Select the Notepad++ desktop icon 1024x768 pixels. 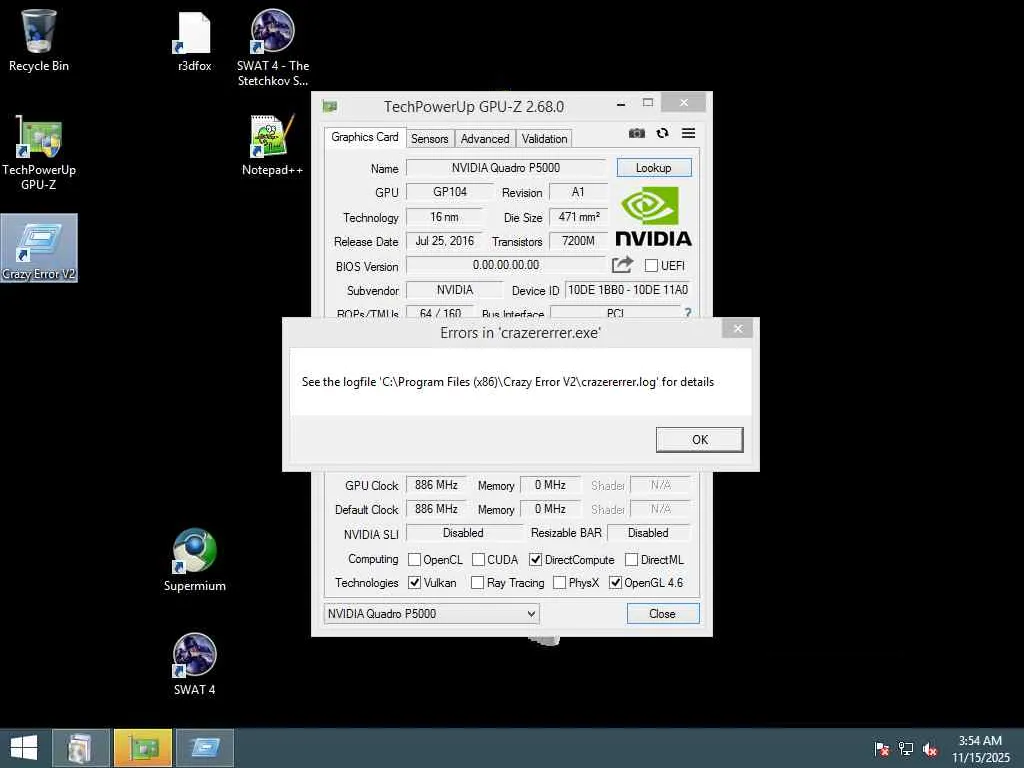272,145
